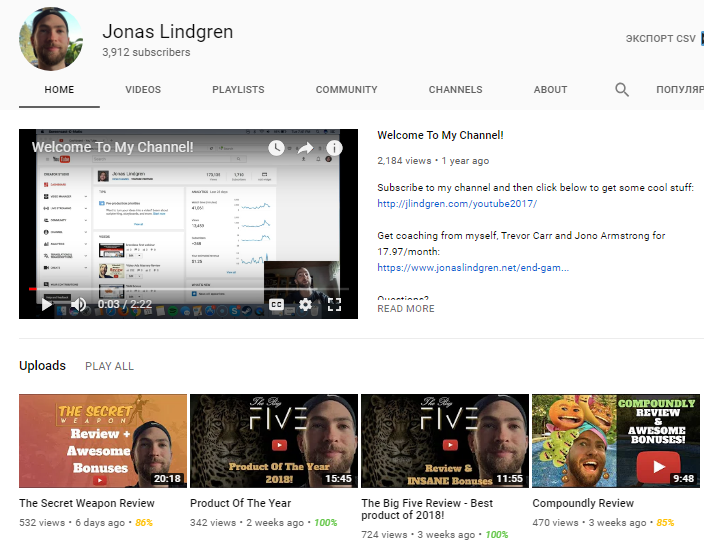The height and width of the screenshot is (543, 704).
Task: Click PLAY ALL next to Uploads
Action: [110, 366]
